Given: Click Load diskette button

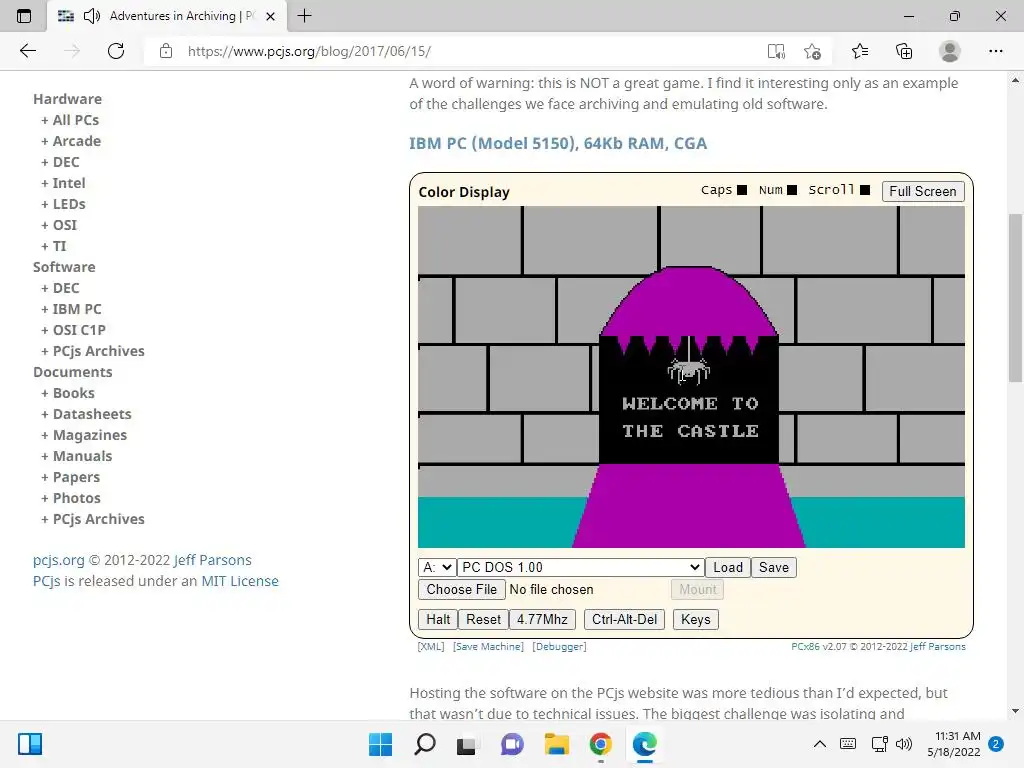Looking at the screenshot, I should 728,568.
